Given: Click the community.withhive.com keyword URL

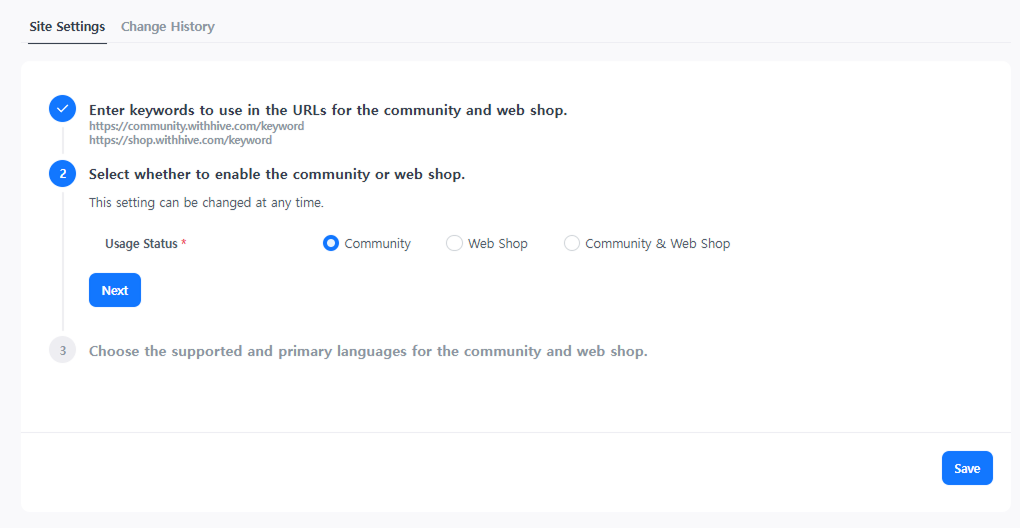Looking at the screenshot, I should tap(196, 126).
